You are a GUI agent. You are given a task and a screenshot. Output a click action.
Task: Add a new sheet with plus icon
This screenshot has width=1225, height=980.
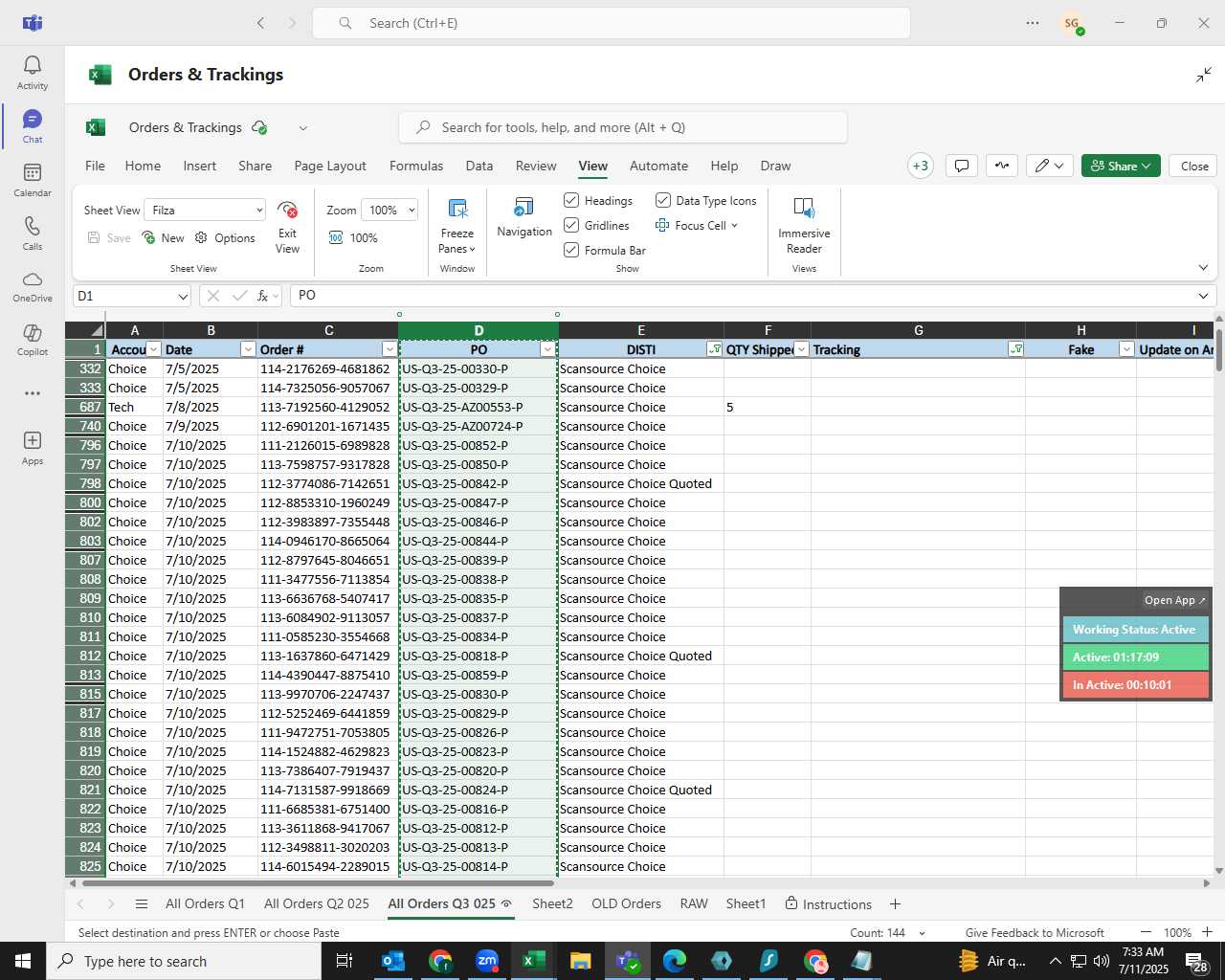click(895, 904)
